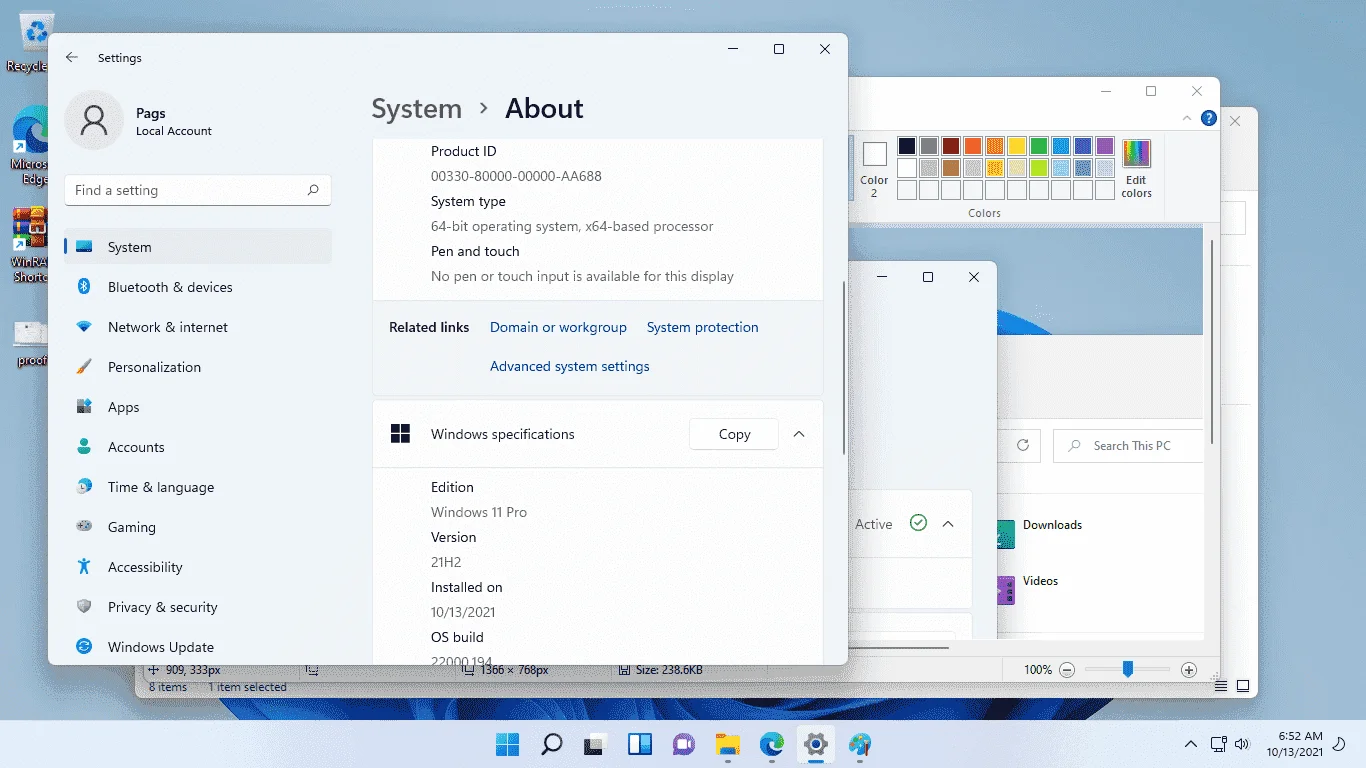Click the Windows 11 Pro edition text
This screenshot has height=768, width=1366.
click(479, 512)
